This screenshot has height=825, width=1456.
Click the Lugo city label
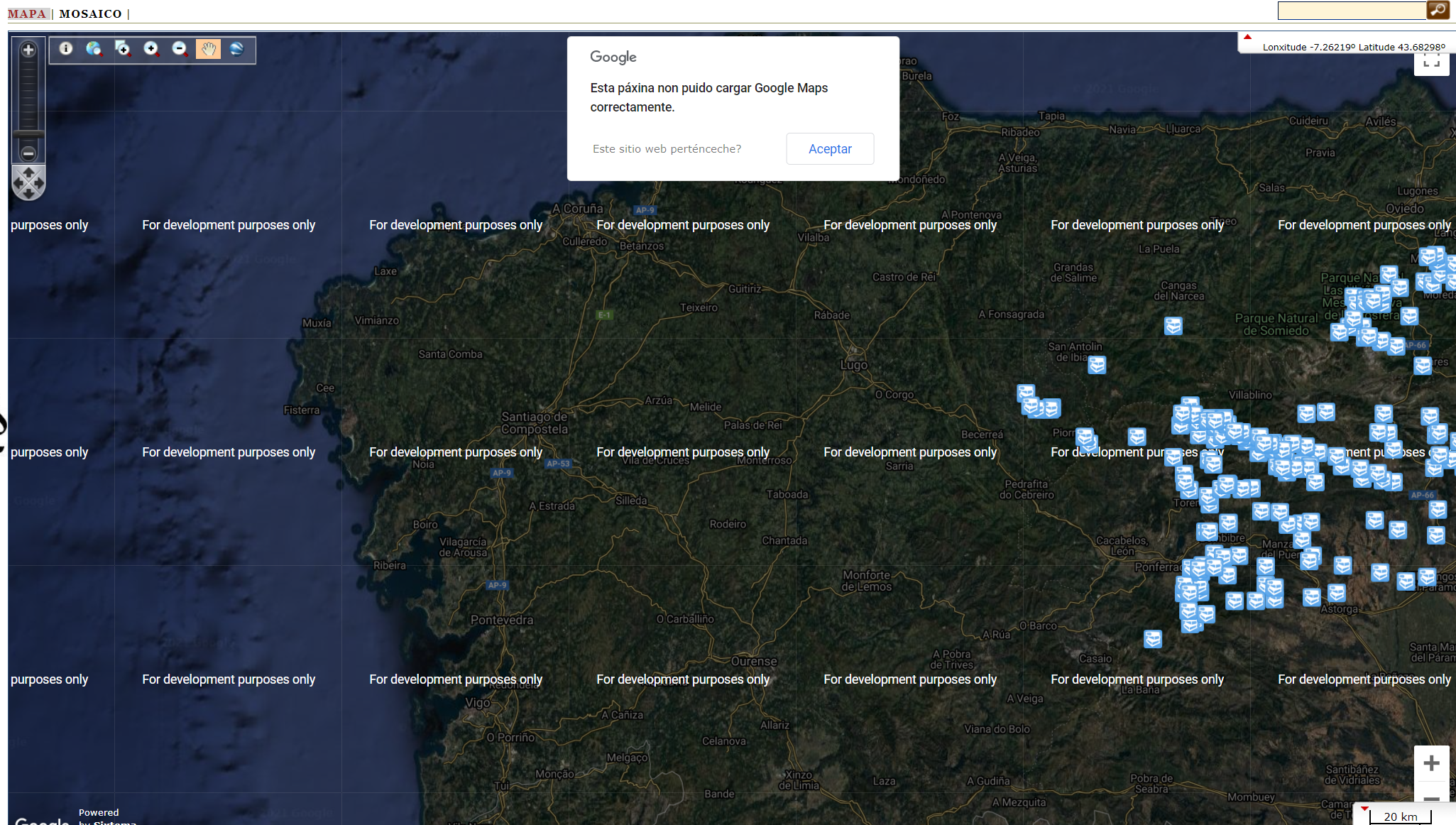point(854,365)
